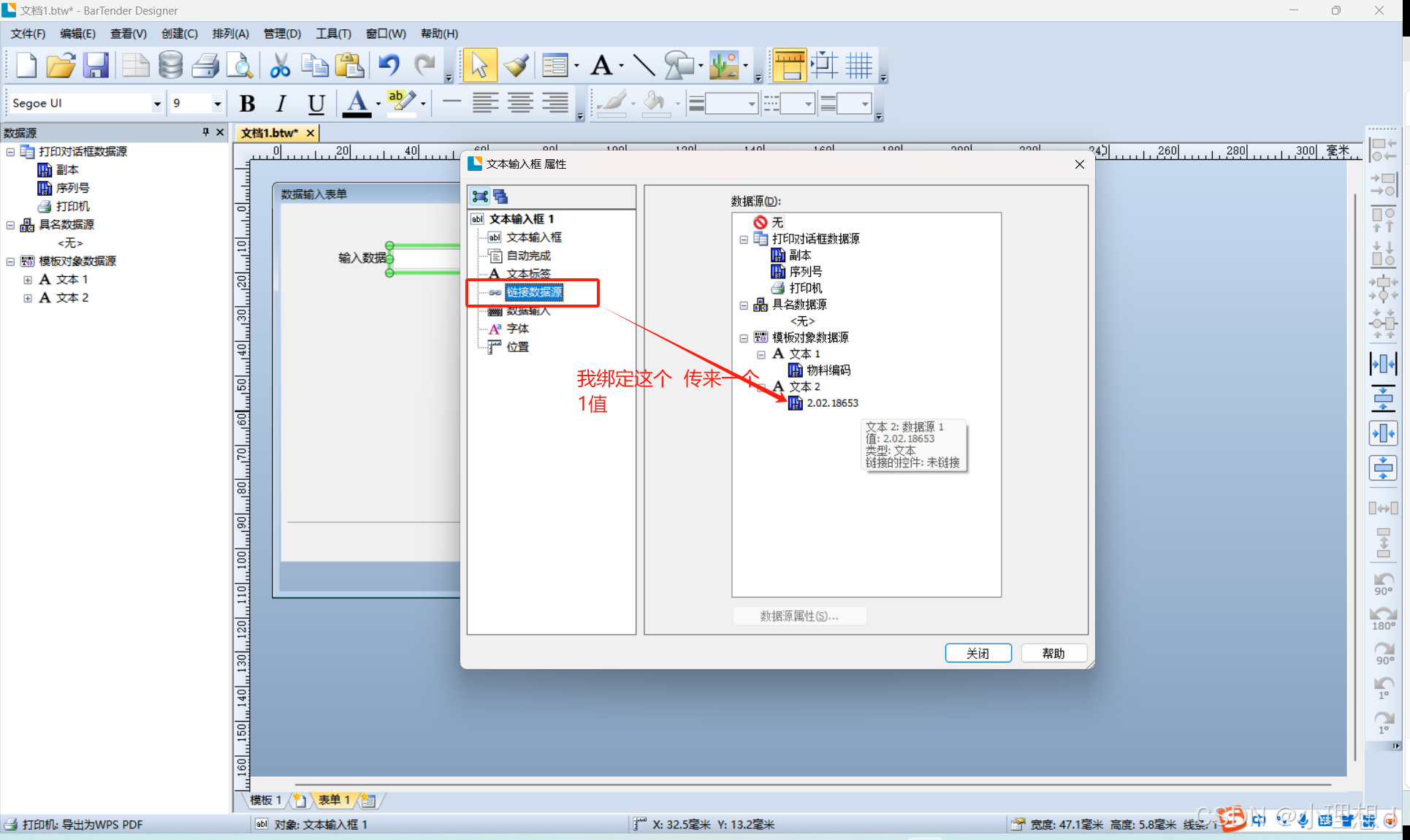1410x840 pixels.
Task: Click the Undo arrow icon
Action: (x=389, y=66)
